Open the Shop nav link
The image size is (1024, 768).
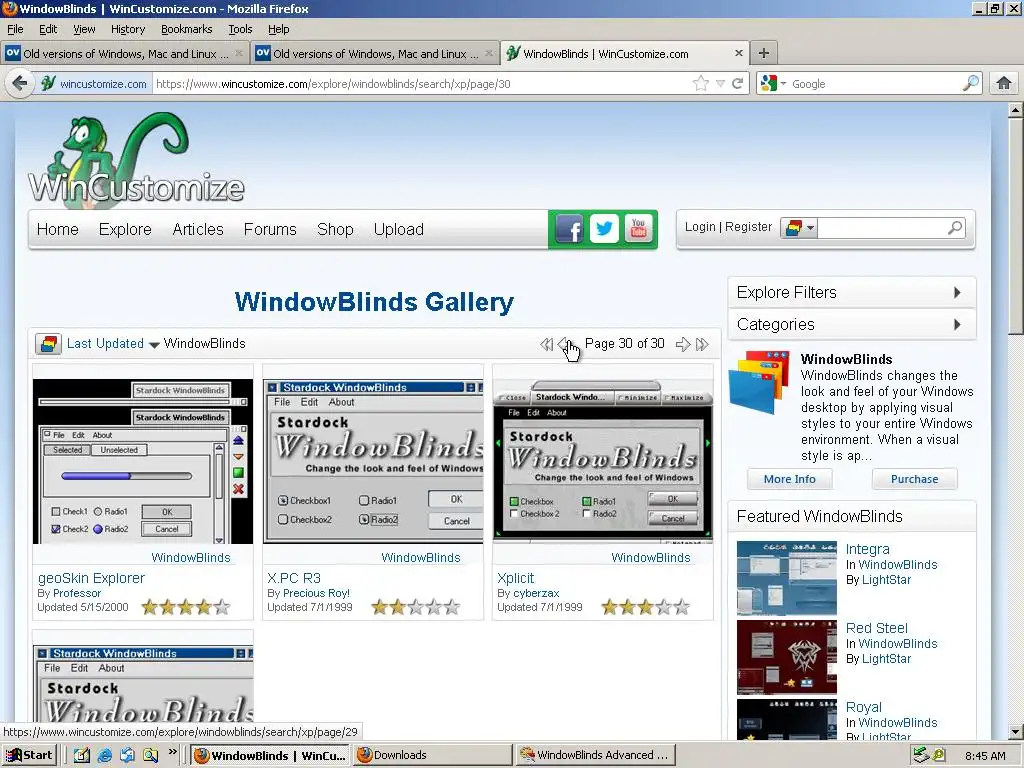coord(335,229)
